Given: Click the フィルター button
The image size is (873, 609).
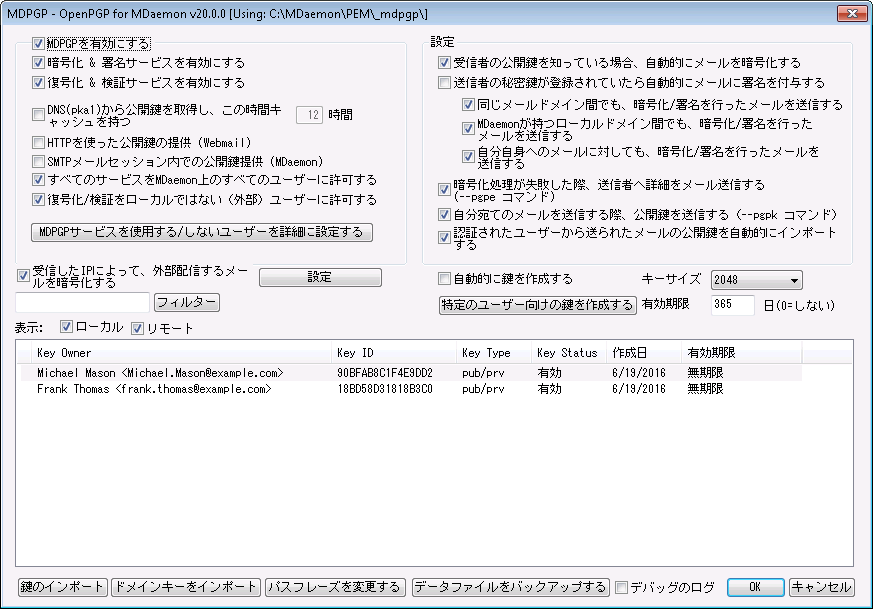Looking at the screenshot, I should [x=187, y=302].
